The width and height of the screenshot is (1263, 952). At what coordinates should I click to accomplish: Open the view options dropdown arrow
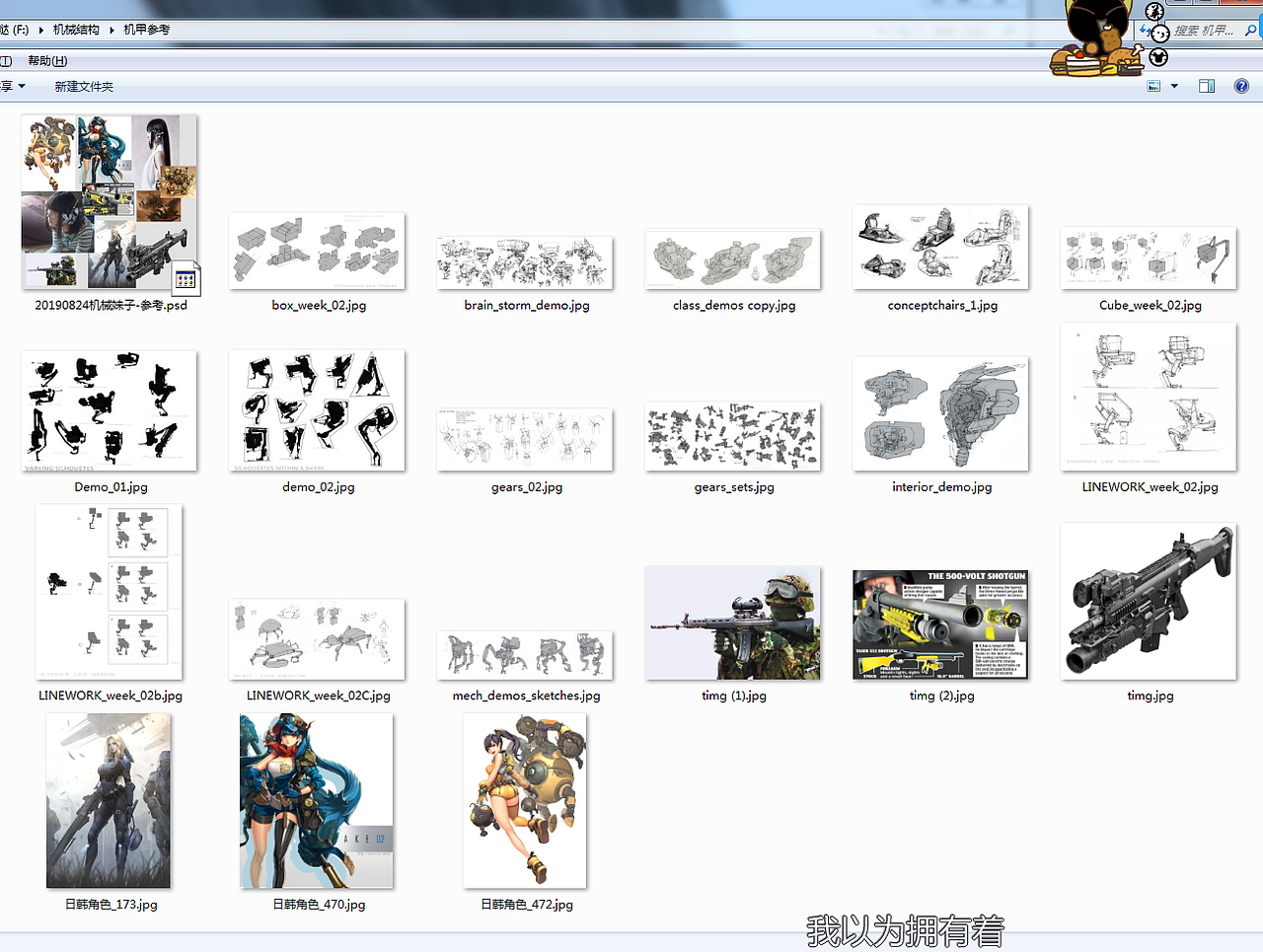(1174, 87)
